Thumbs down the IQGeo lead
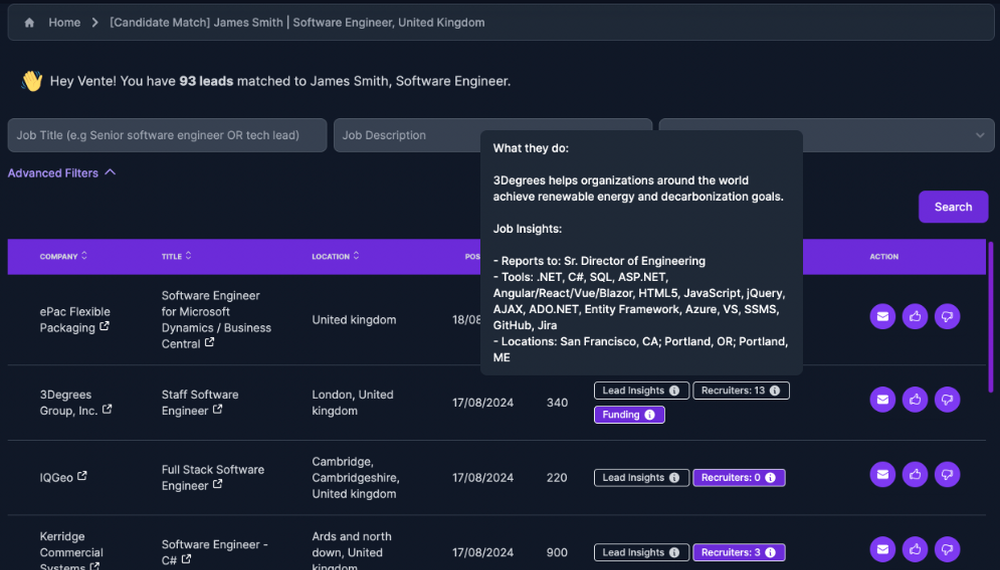The width and height of the screenshot is (1000, 570). pyautogui.click(x=947, y=473)
